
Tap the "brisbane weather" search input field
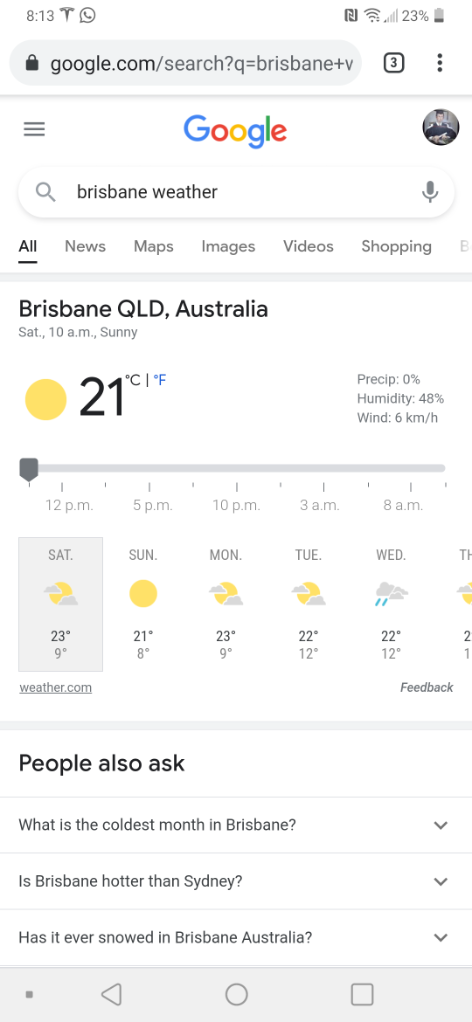pos(236,192)
